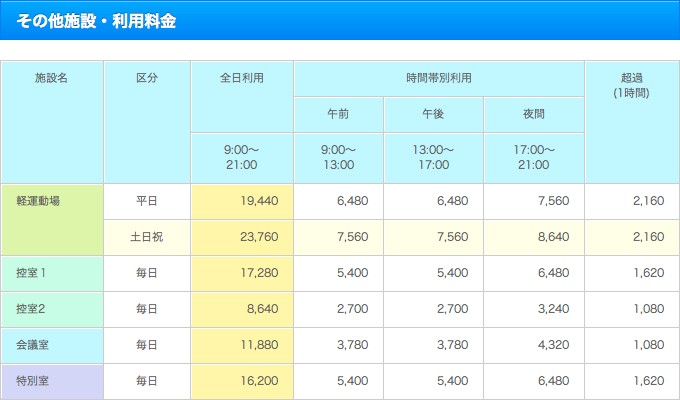Click 5,400 morning price for 控室1
680x400 pixels.
[338, 273]
